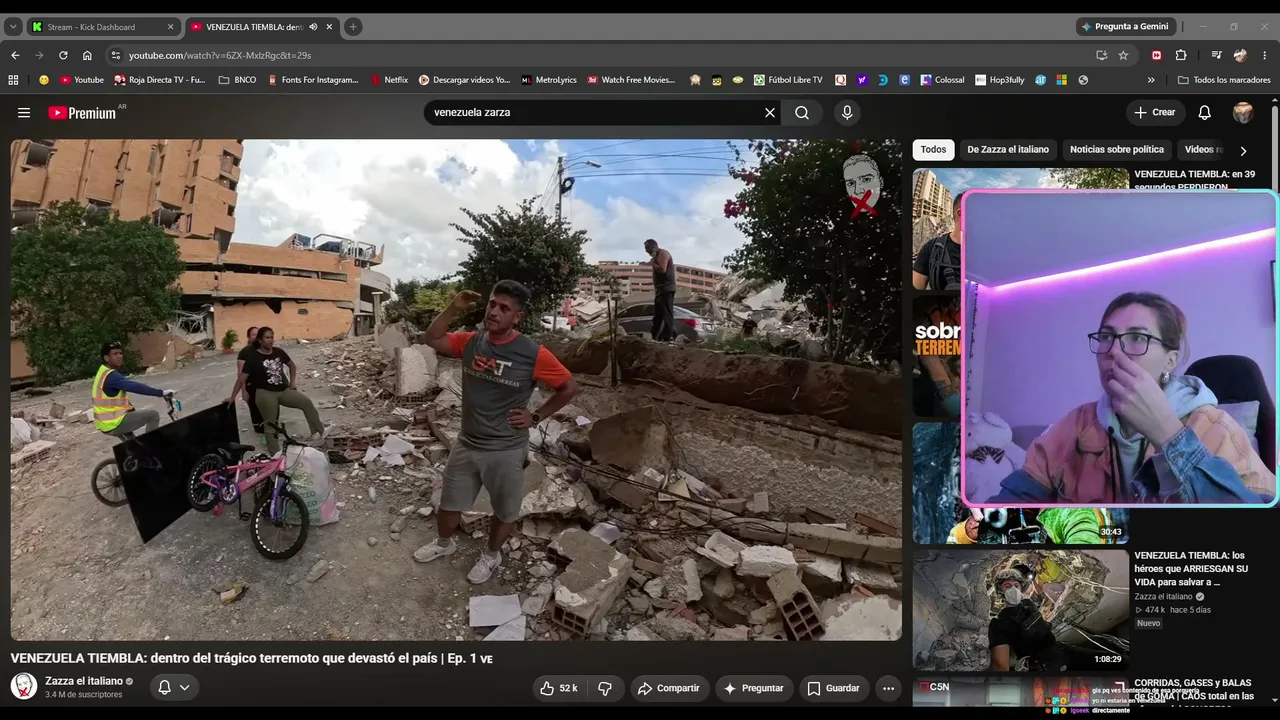
Task: Install or cast using address bar screen icon
Action: 1101,55
